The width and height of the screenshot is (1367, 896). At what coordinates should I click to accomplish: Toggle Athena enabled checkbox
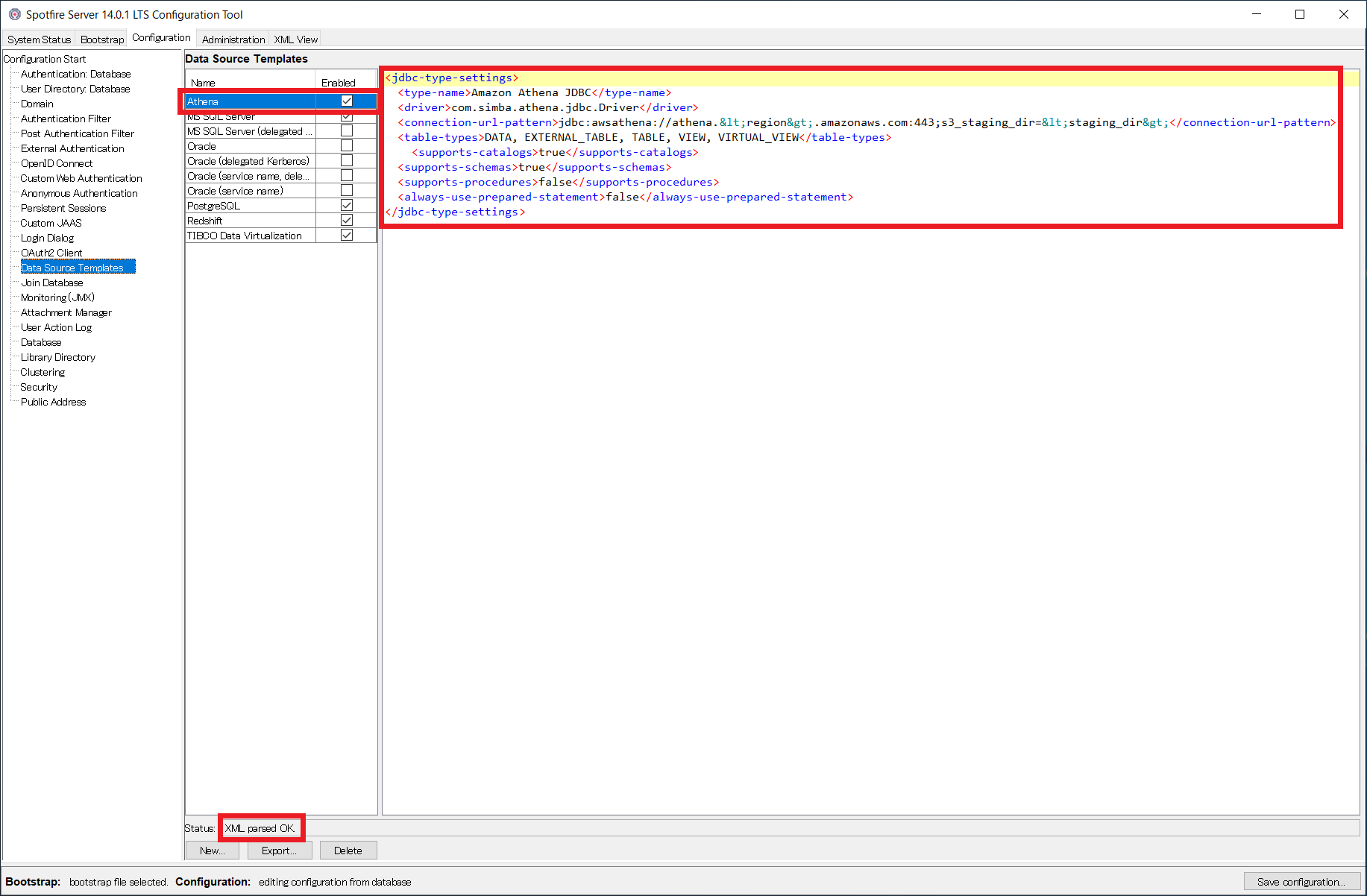347,101
